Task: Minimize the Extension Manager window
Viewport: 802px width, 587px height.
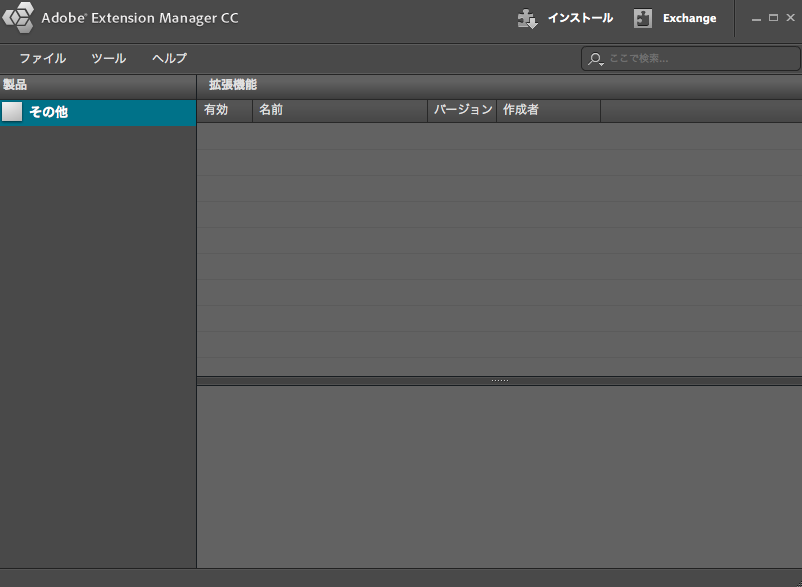Action: click(756, 18)
